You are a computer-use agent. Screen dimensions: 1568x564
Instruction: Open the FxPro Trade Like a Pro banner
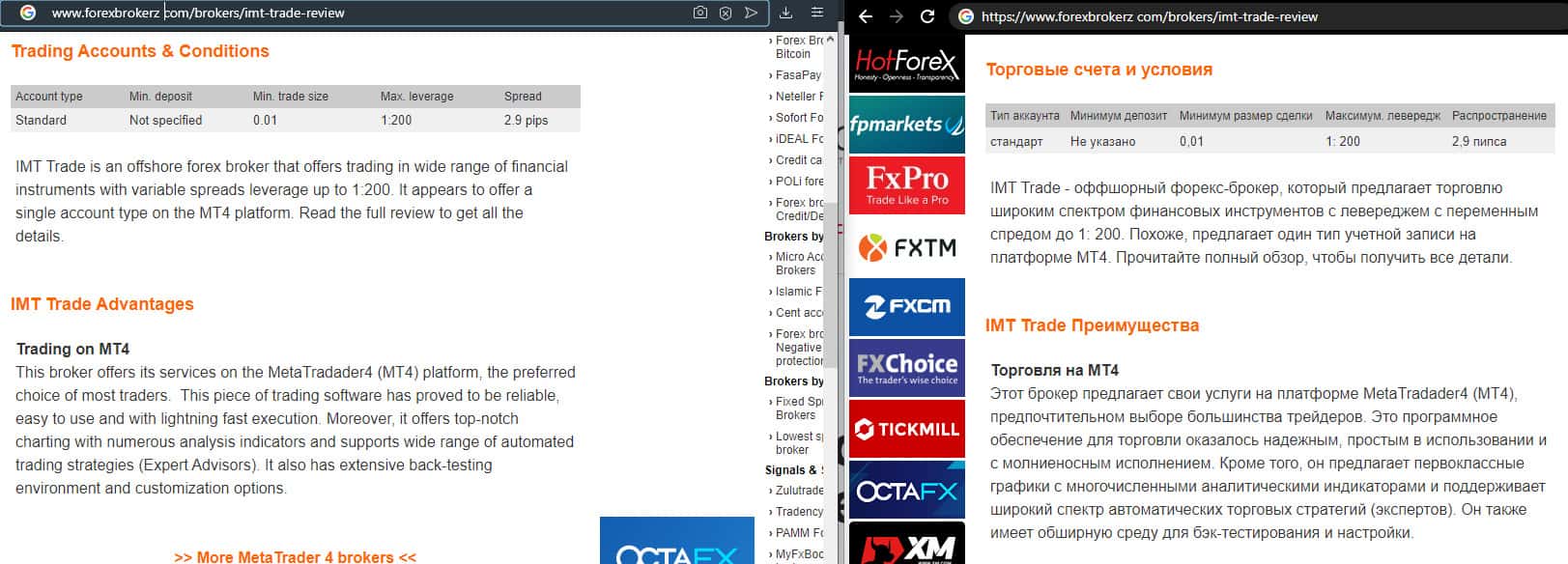906,185
